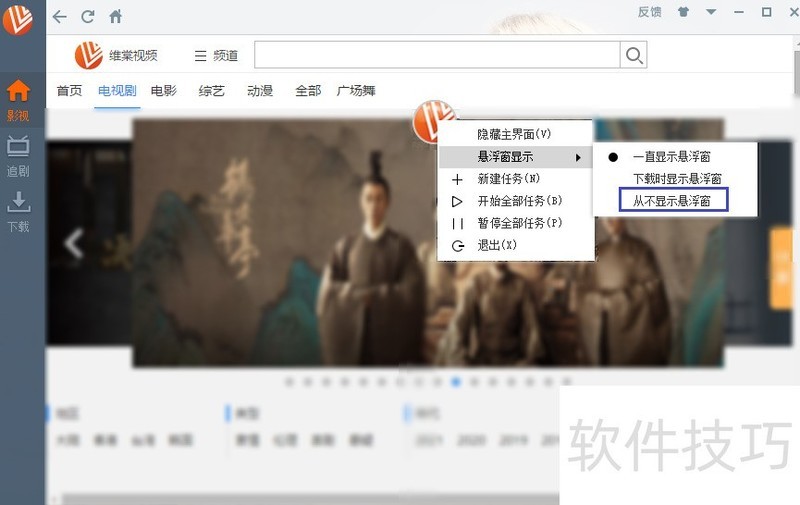Open title bar dropdown triangle menu
The width and height of the screenshot is (800, 505).
pos(711,13)
